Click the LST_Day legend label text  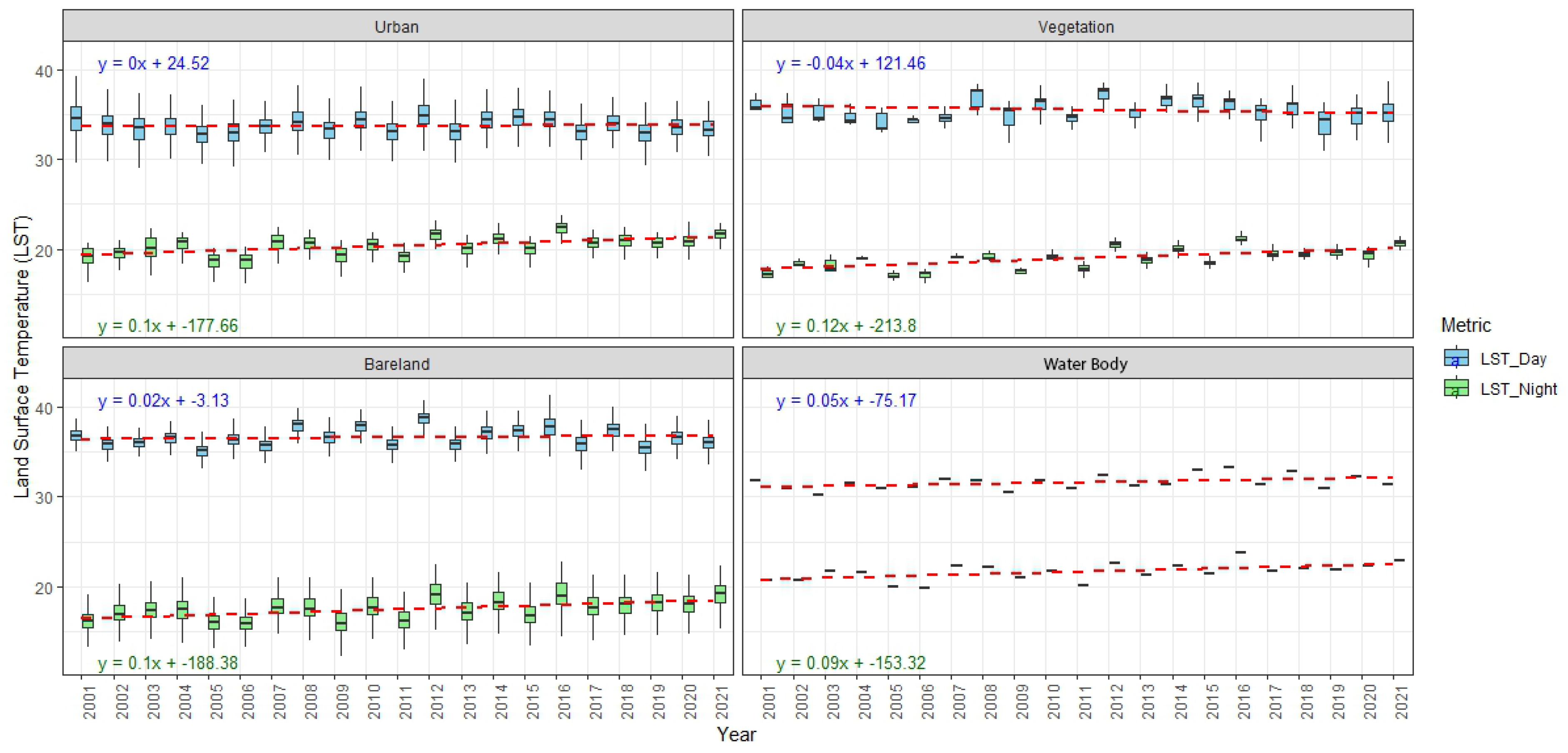click(1513, 359)
